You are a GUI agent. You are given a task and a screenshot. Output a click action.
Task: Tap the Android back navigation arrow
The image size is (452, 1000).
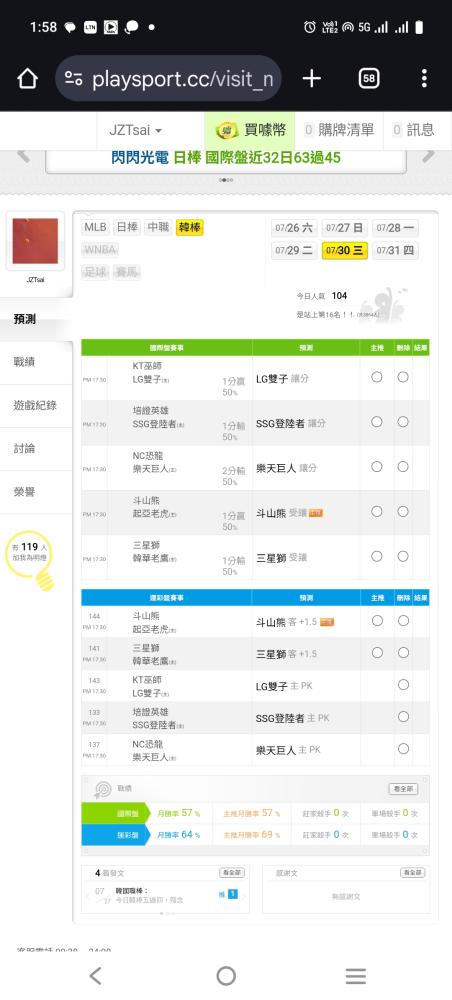pyautogui.click(x=95, y=975)
